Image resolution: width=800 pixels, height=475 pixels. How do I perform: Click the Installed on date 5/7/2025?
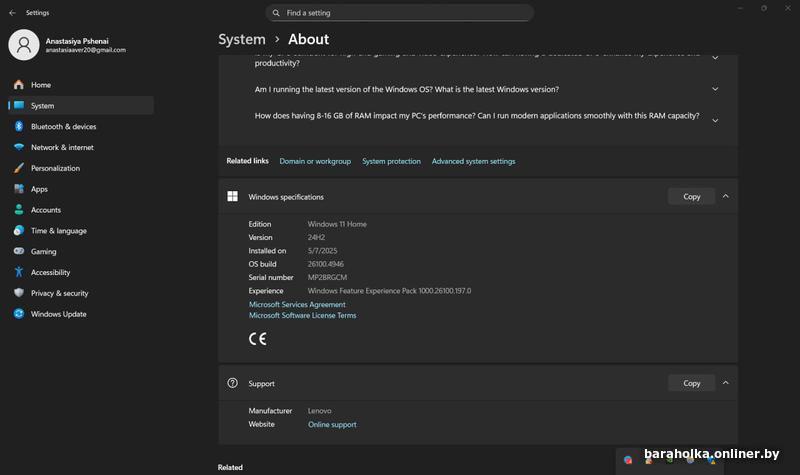click(x=322, y=251)
